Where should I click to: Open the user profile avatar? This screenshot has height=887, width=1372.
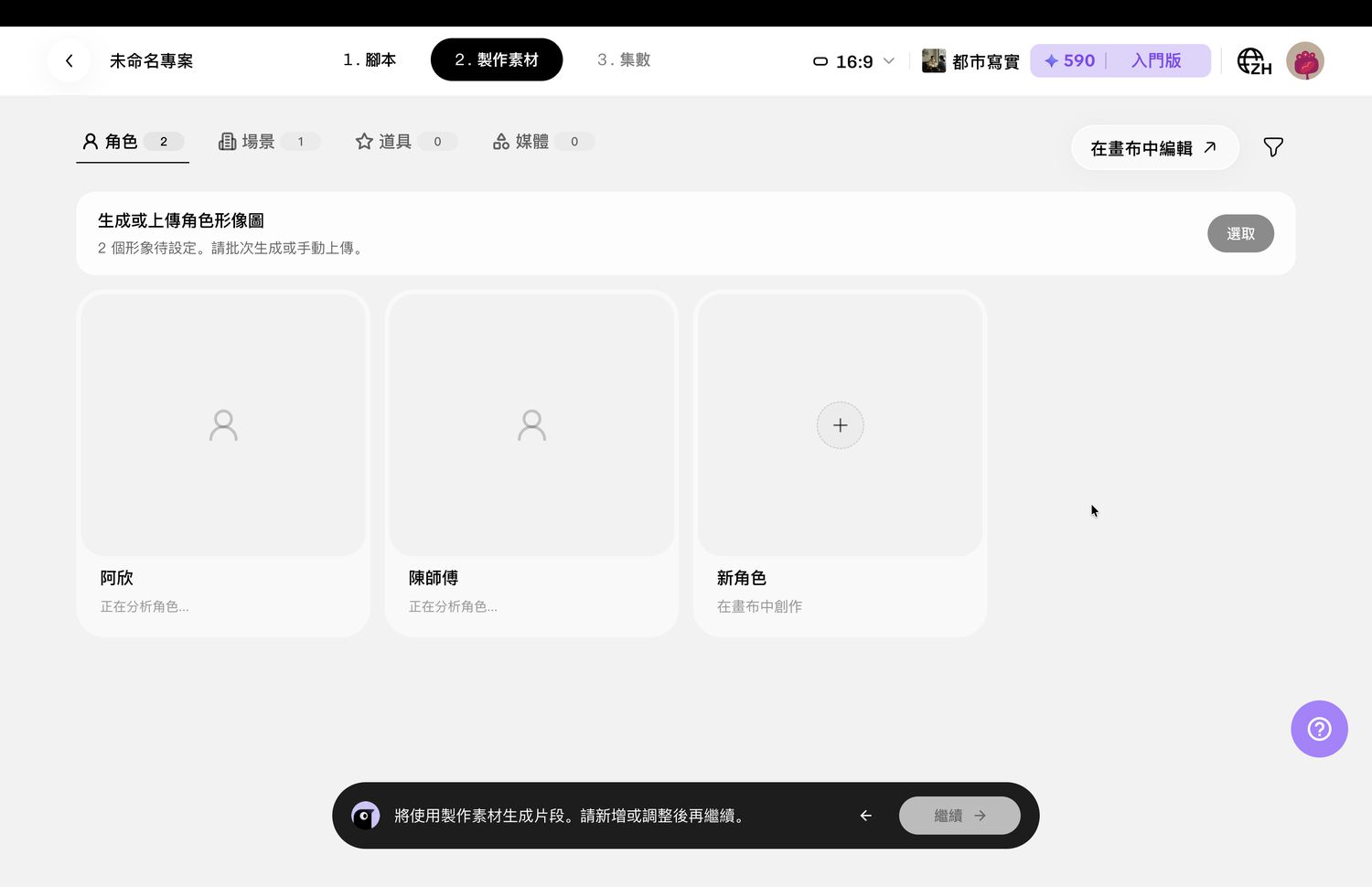[1305, 61]
